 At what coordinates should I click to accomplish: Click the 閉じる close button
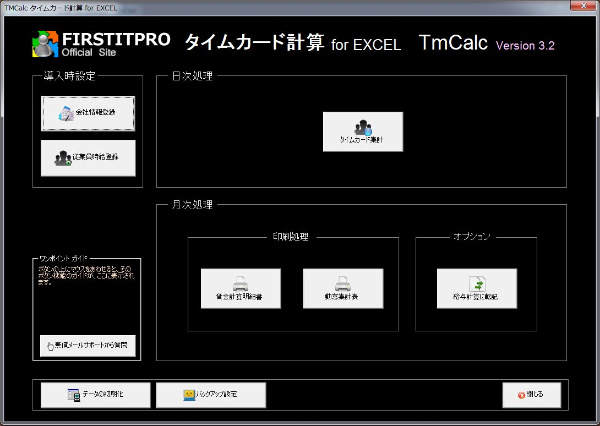point(532,395)
